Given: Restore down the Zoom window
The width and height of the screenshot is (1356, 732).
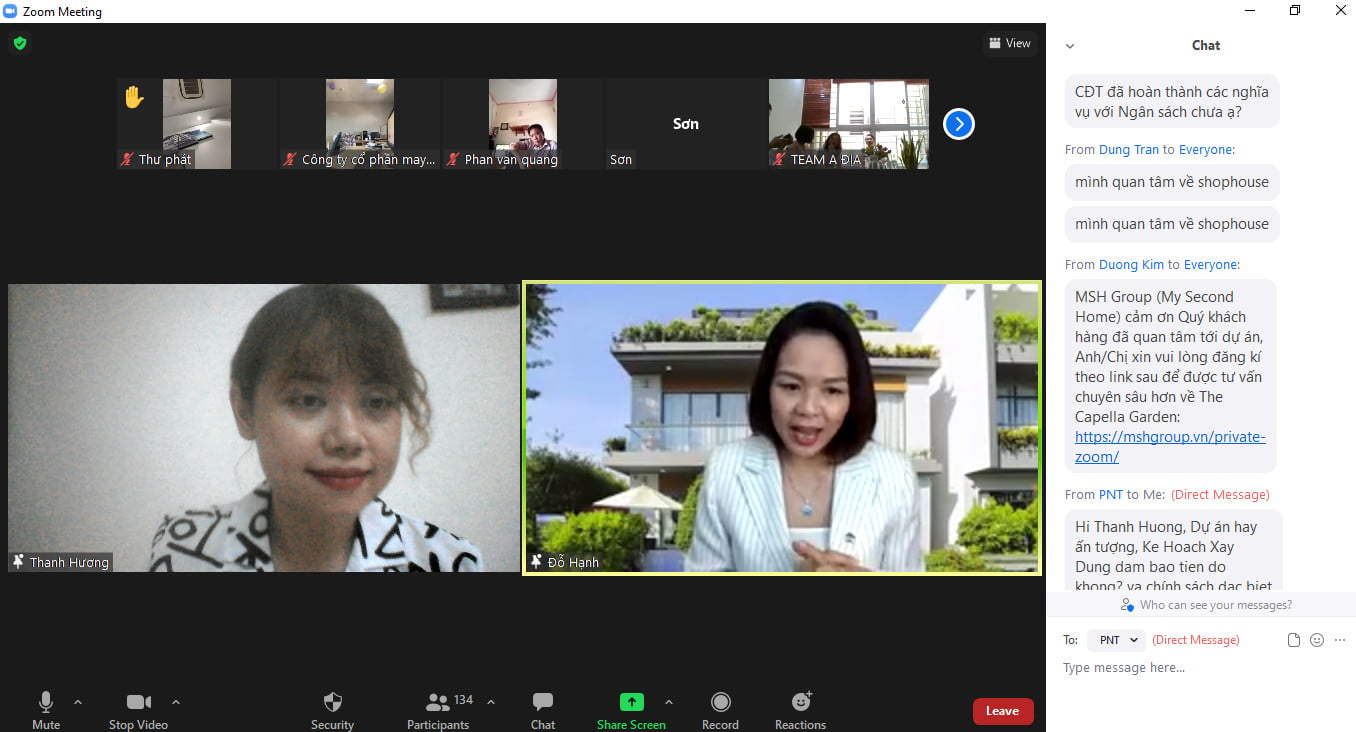Looking at the screenshot, I should tap(1295, 11).
